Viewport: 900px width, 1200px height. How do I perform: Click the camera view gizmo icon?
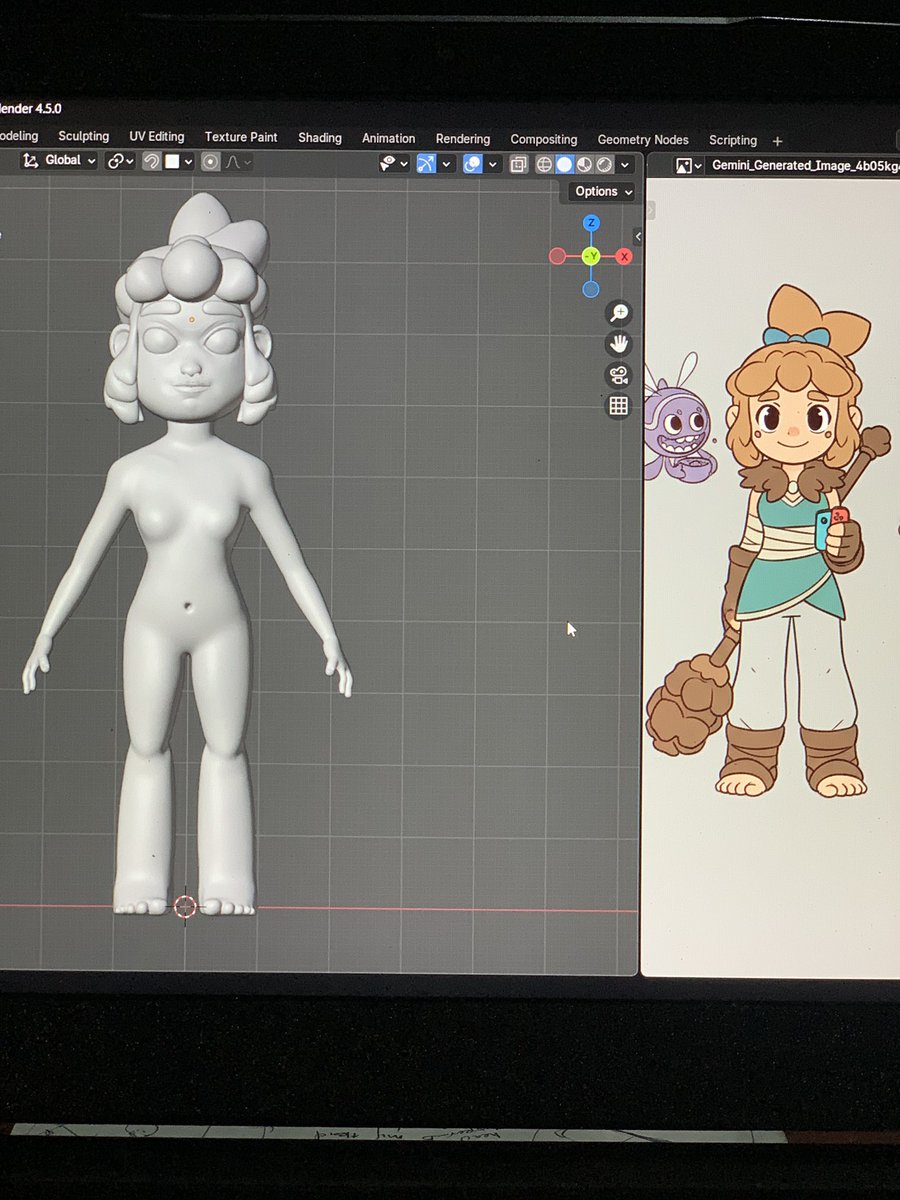(618, 373)
